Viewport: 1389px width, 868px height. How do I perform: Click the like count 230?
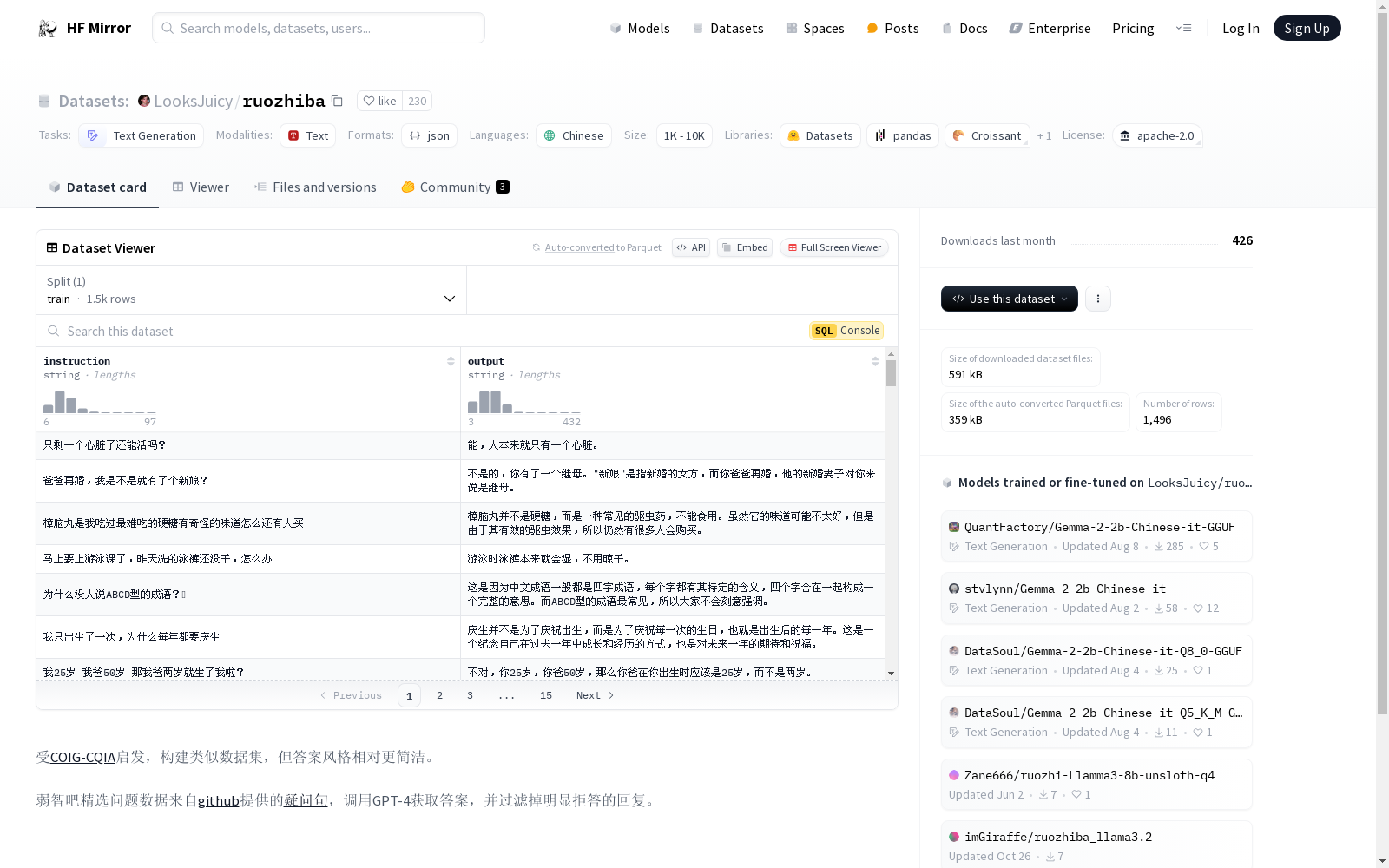point(418,101)
